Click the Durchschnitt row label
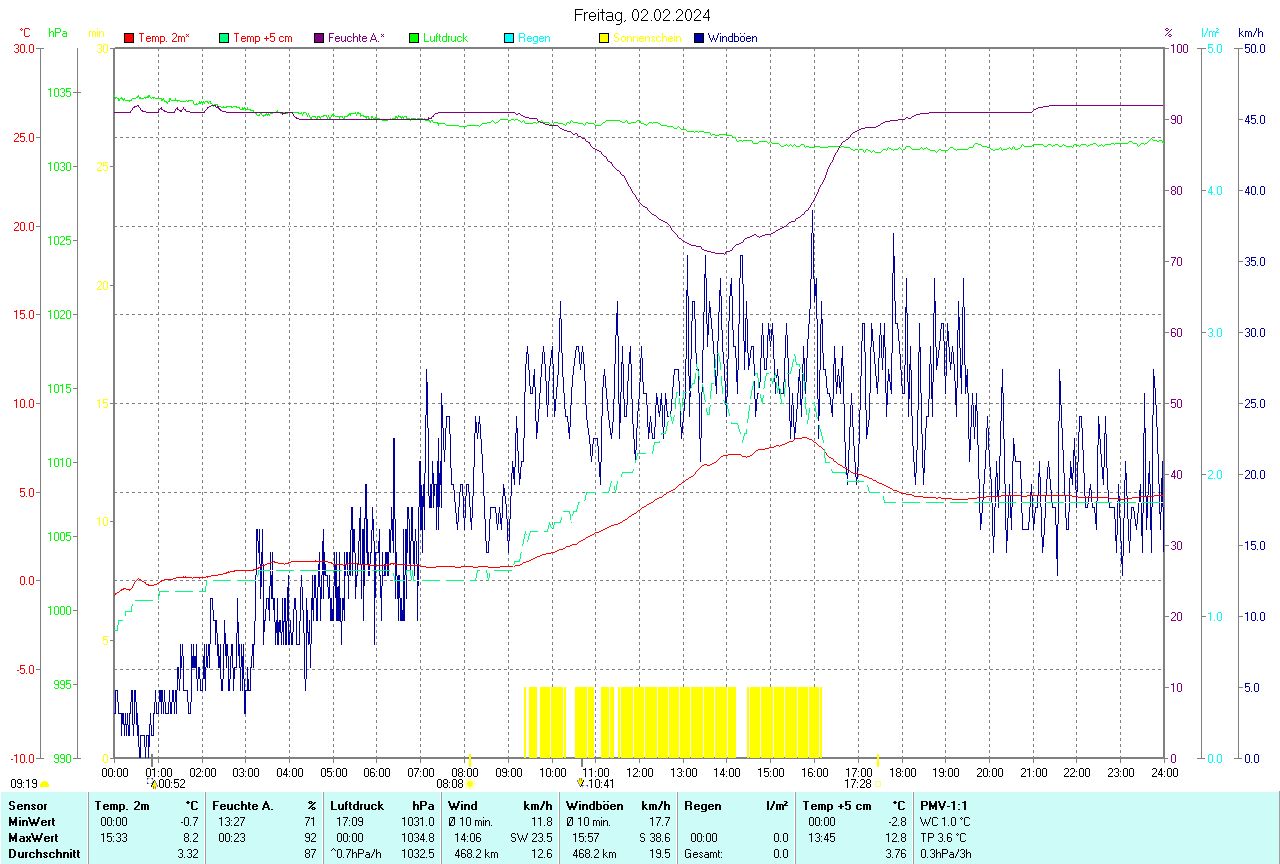Image resolution: width=1280 pixels, height=864 pixels. (44, 854)
